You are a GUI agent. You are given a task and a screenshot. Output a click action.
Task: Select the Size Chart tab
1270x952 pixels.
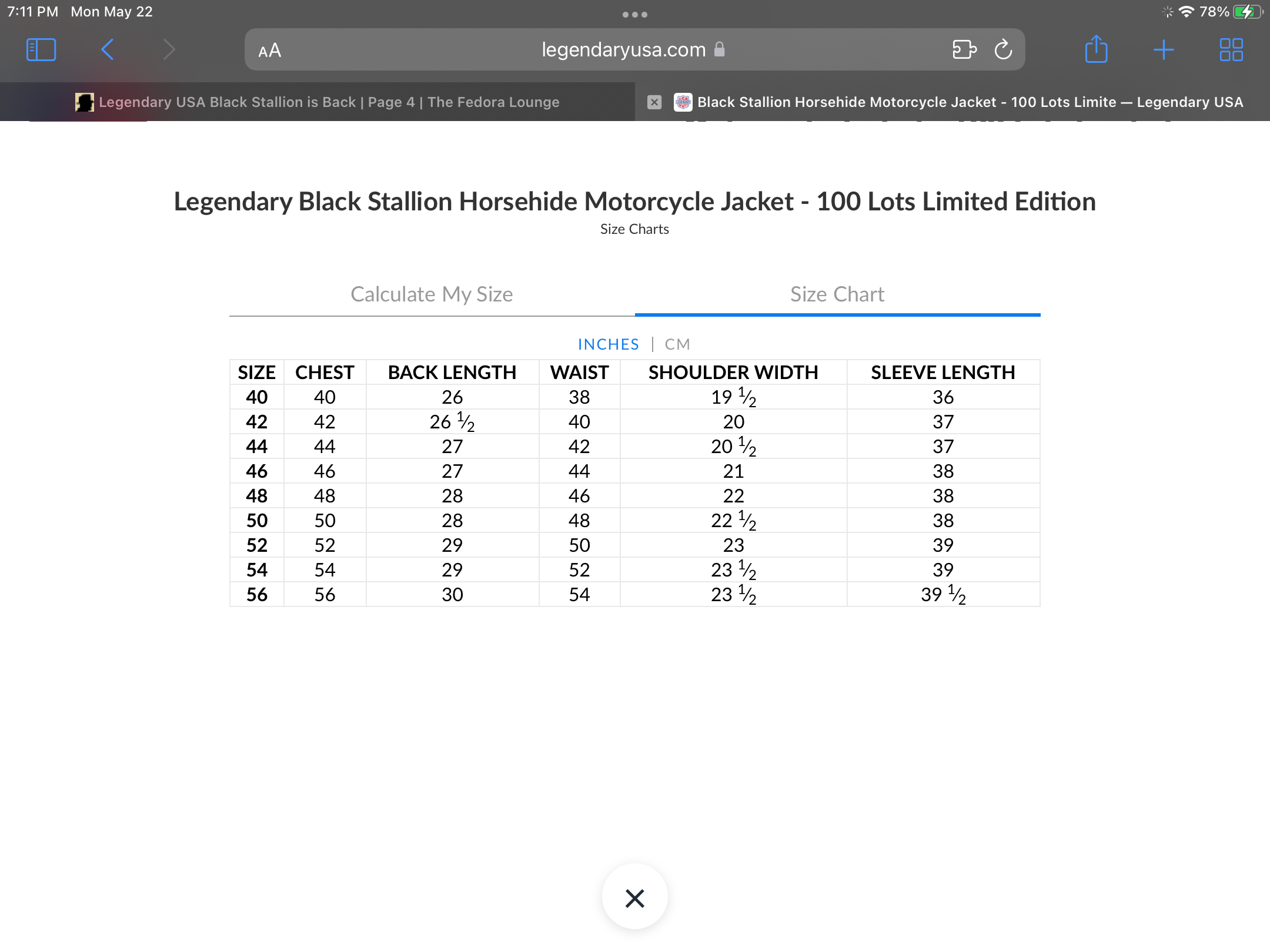click(x=838, y=294)
